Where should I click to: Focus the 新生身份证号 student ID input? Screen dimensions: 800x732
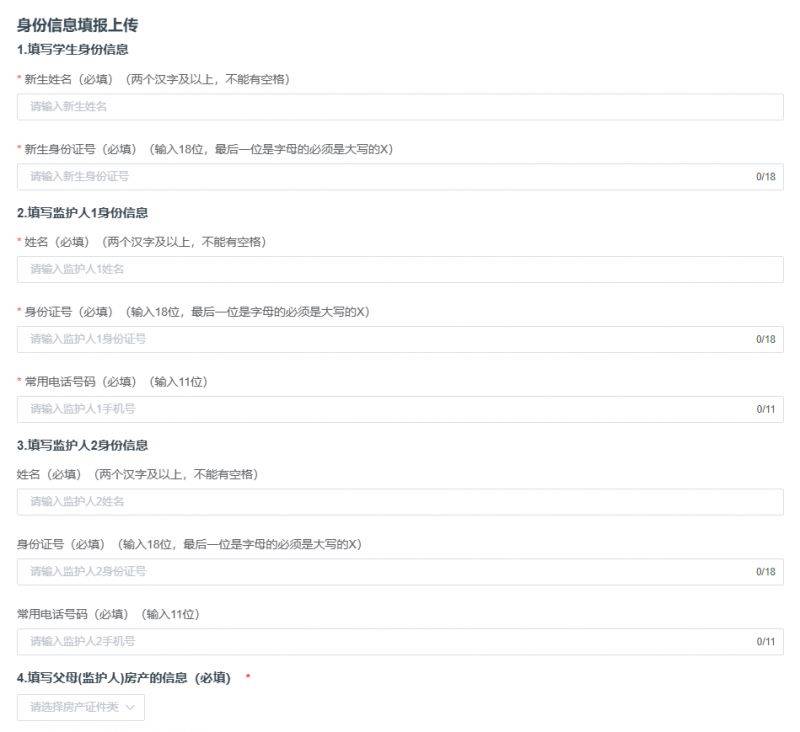pos(380,176)
